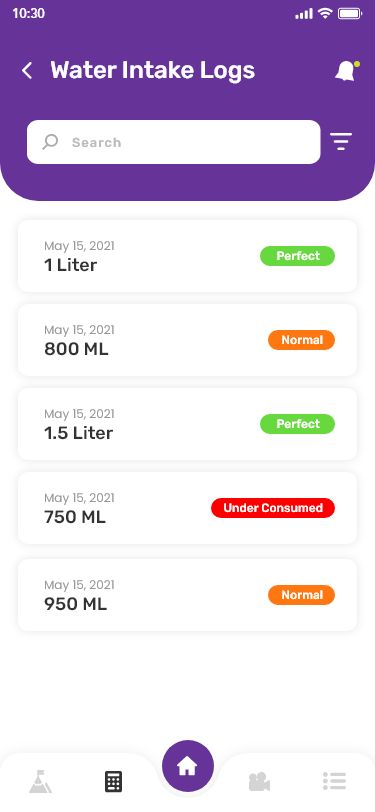375x812 pixels.
Task: Open the filter options icon
Action: coord(341,141)
